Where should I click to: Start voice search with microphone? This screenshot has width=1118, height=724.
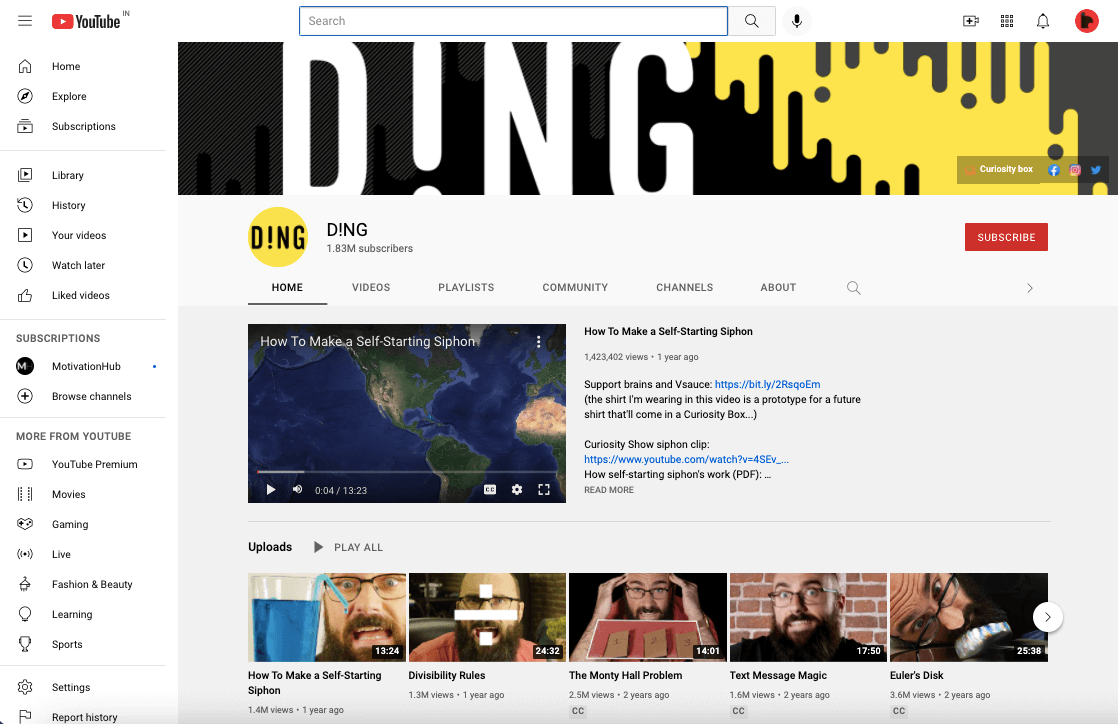pos(796,21)
